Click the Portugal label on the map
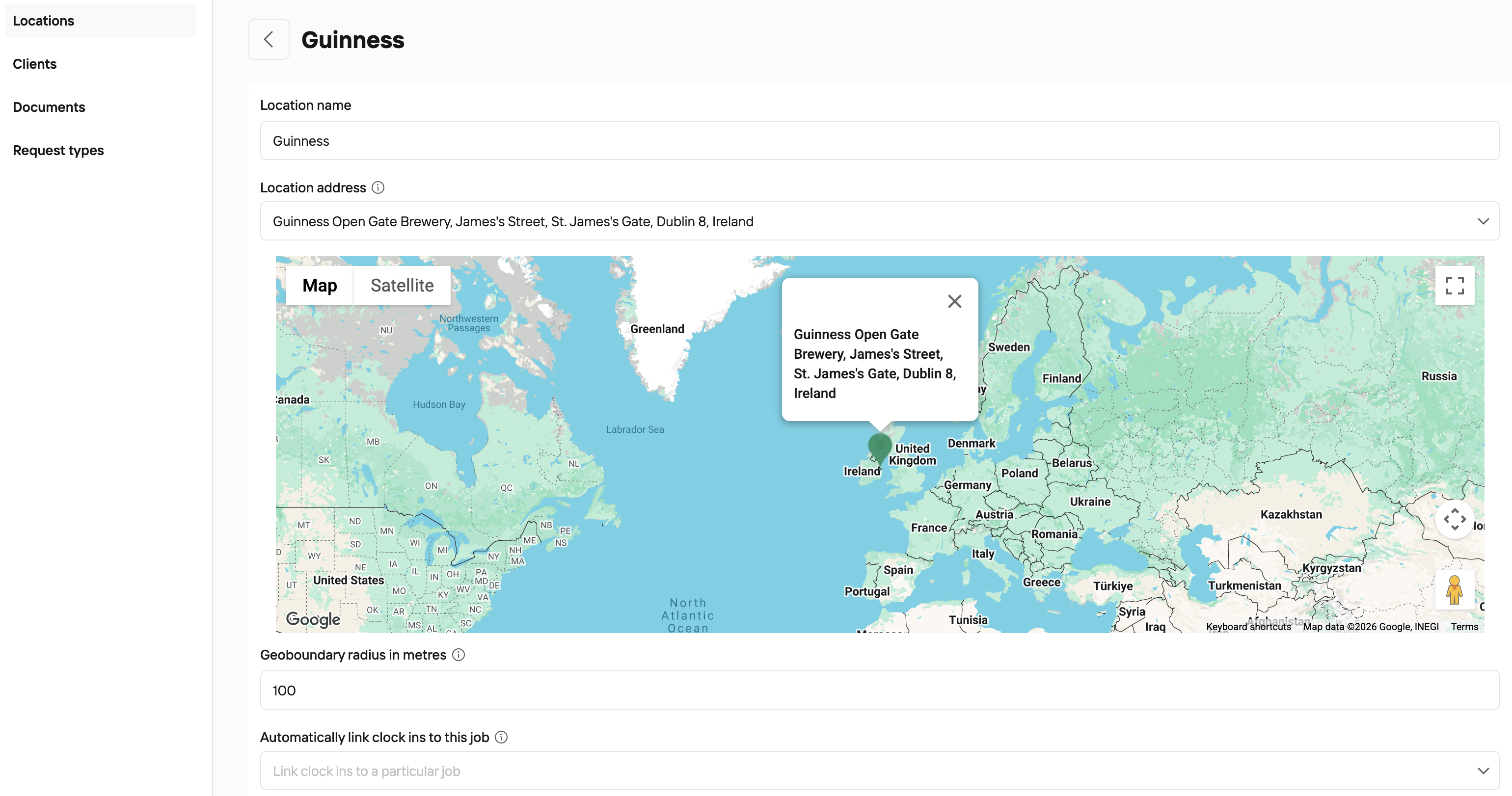 point(867,591)
